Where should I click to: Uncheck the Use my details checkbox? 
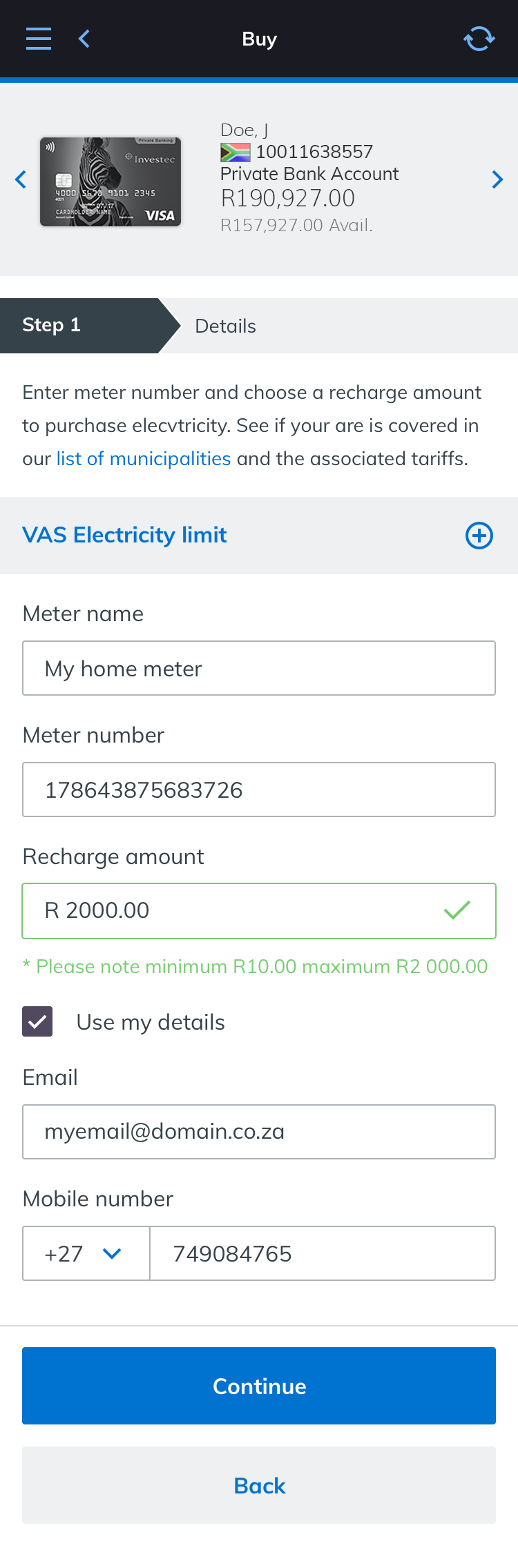tap(37, 1021)
